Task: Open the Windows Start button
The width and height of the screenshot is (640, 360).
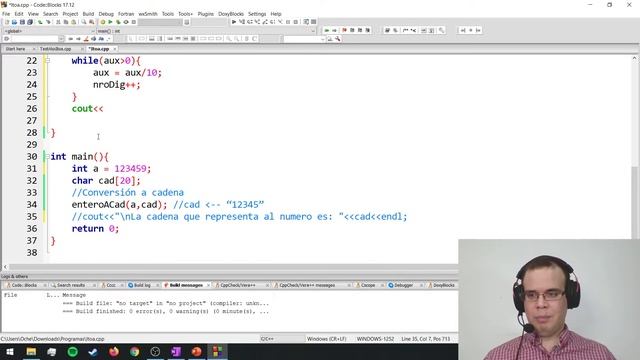Action: tap(9, 352)
